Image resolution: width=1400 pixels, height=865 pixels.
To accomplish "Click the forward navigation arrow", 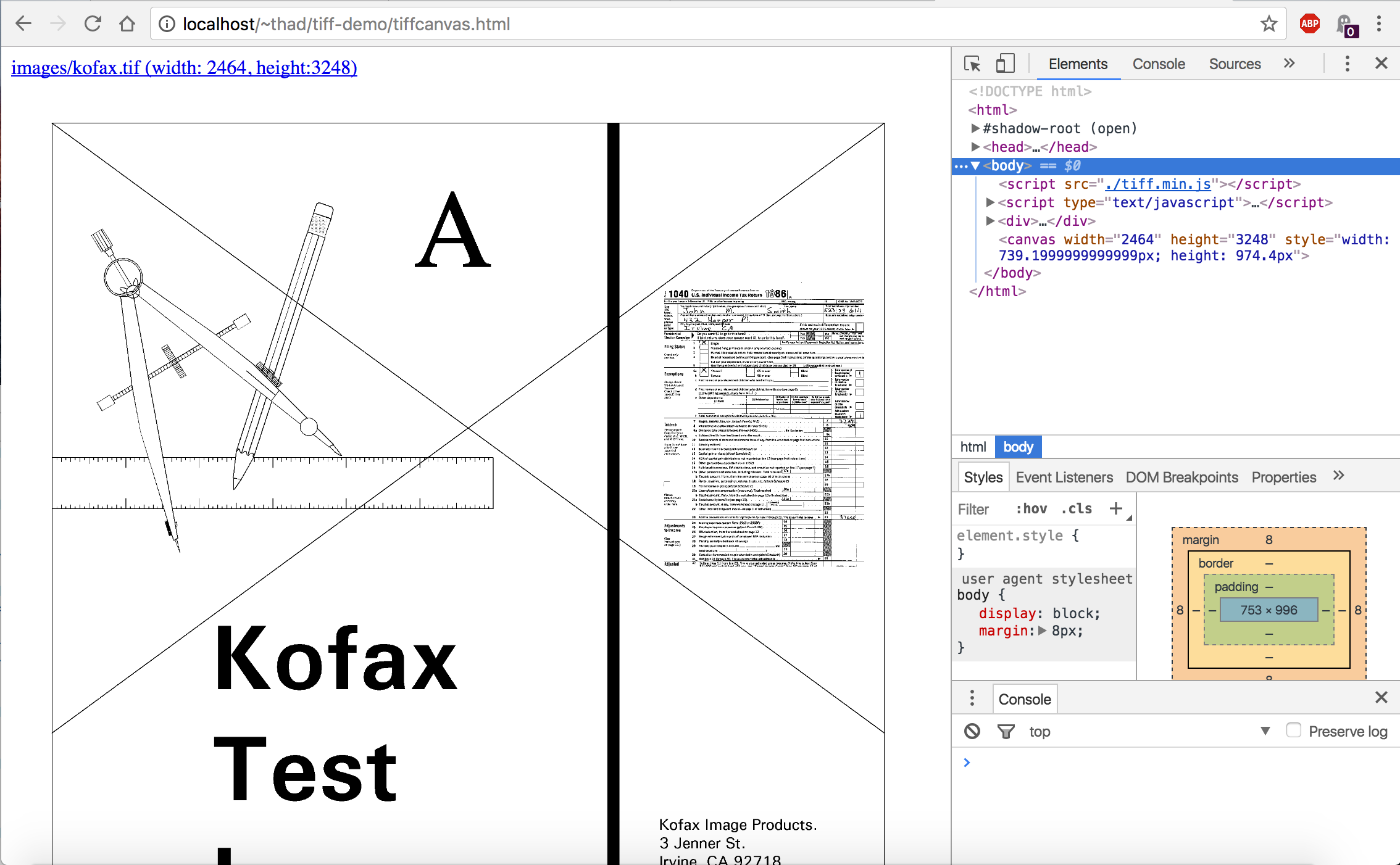I will coord(58,24).
